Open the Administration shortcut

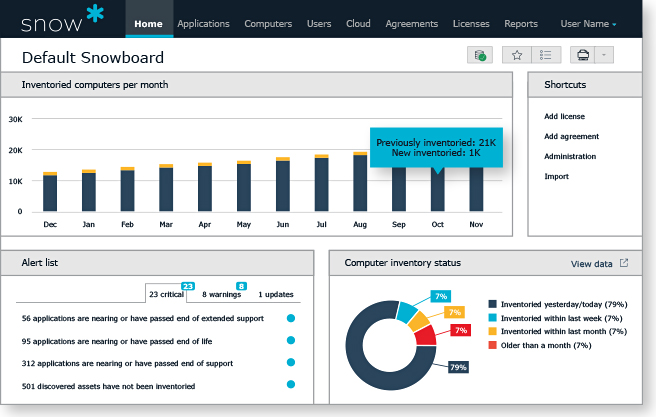[x=570, y=157]
